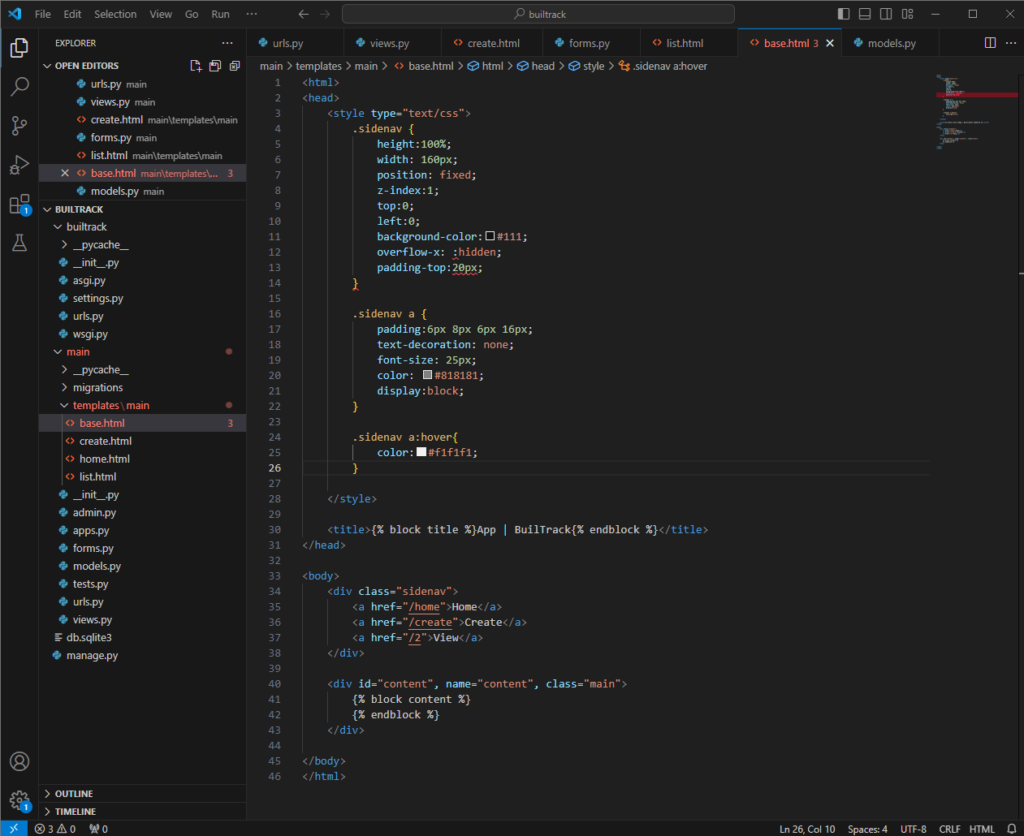Image resolution: width=1024 pixels, height=836 pixels.
Task: Open the Extensions view
Action: (19, 204)
